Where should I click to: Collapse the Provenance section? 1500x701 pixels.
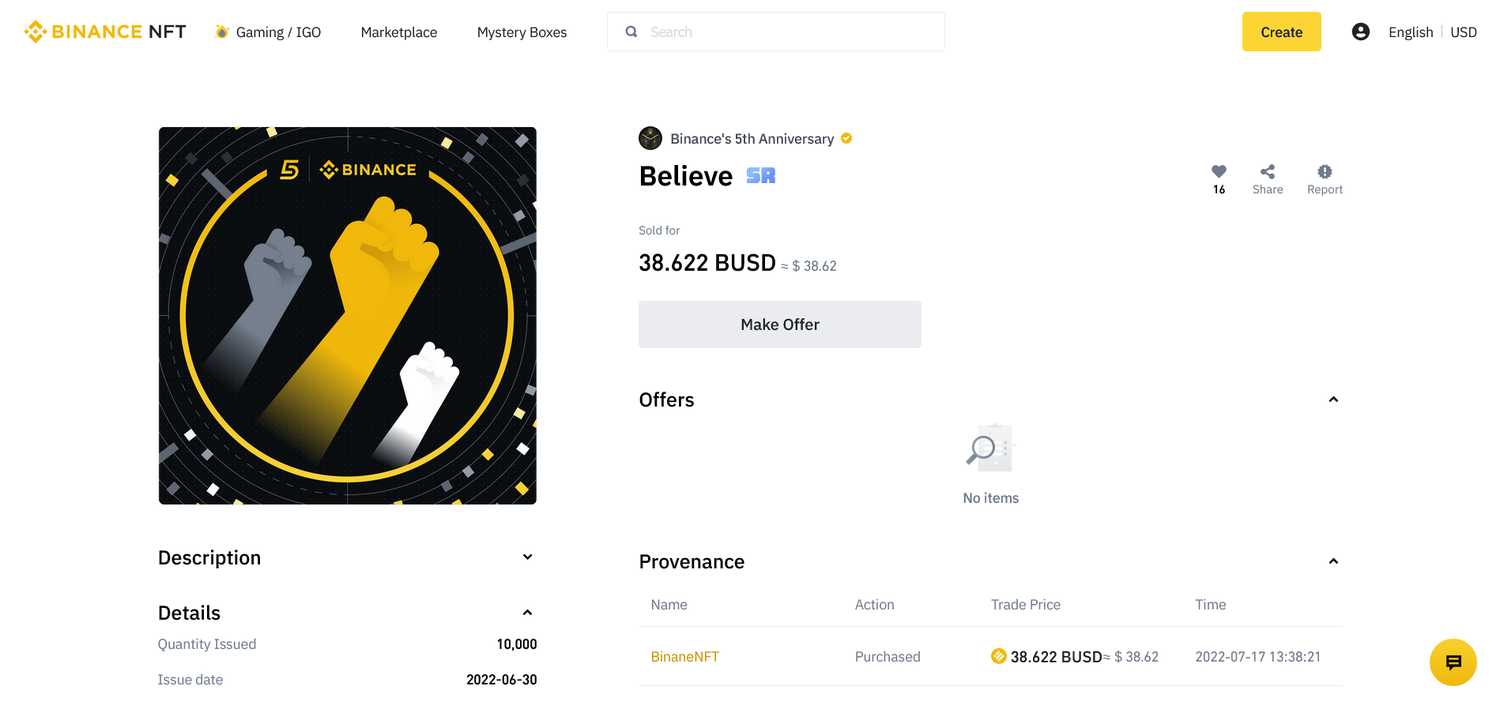1333,562
